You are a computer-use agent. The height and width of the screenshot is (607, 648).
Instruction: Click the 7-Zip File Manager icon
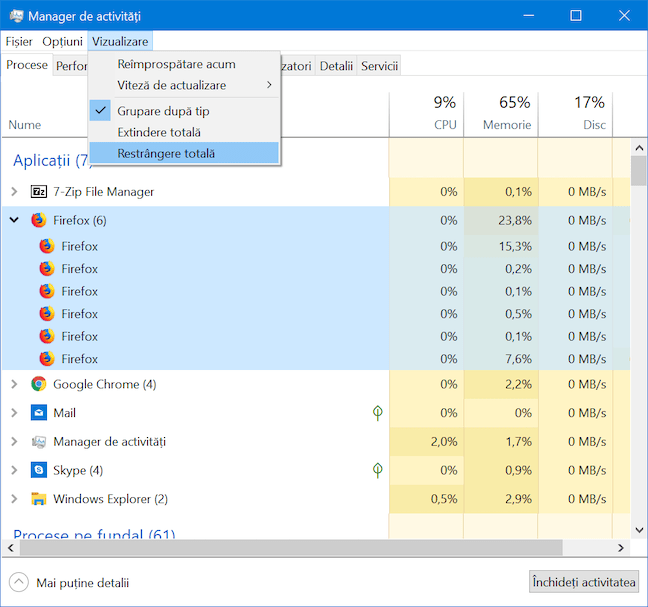38,192
